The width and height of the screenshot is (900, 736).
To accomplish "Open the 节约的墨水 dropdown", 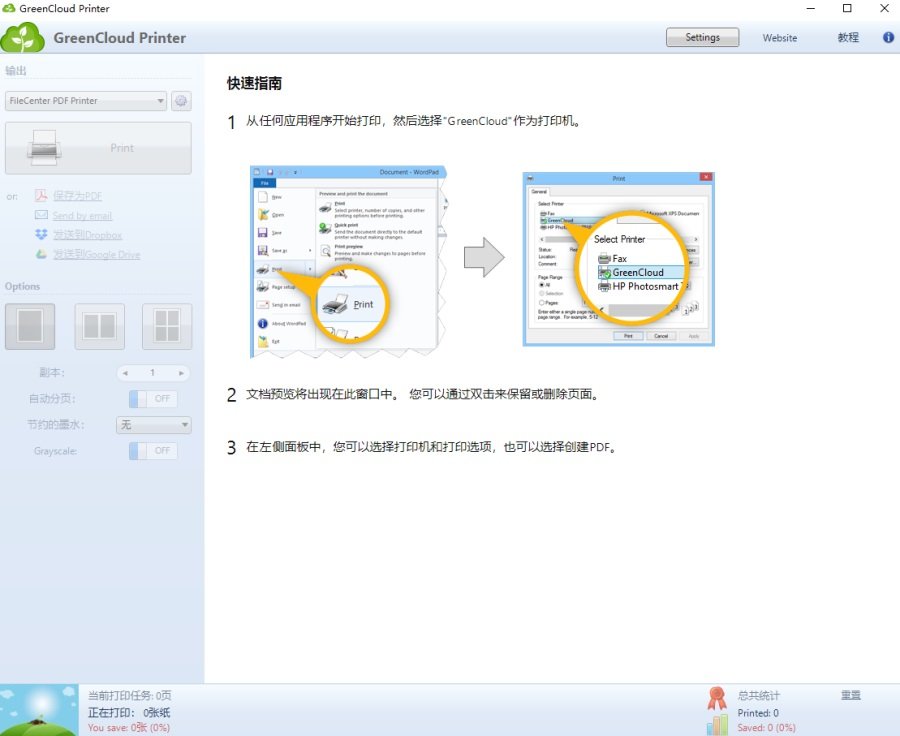I will click(x=153, y=425).
